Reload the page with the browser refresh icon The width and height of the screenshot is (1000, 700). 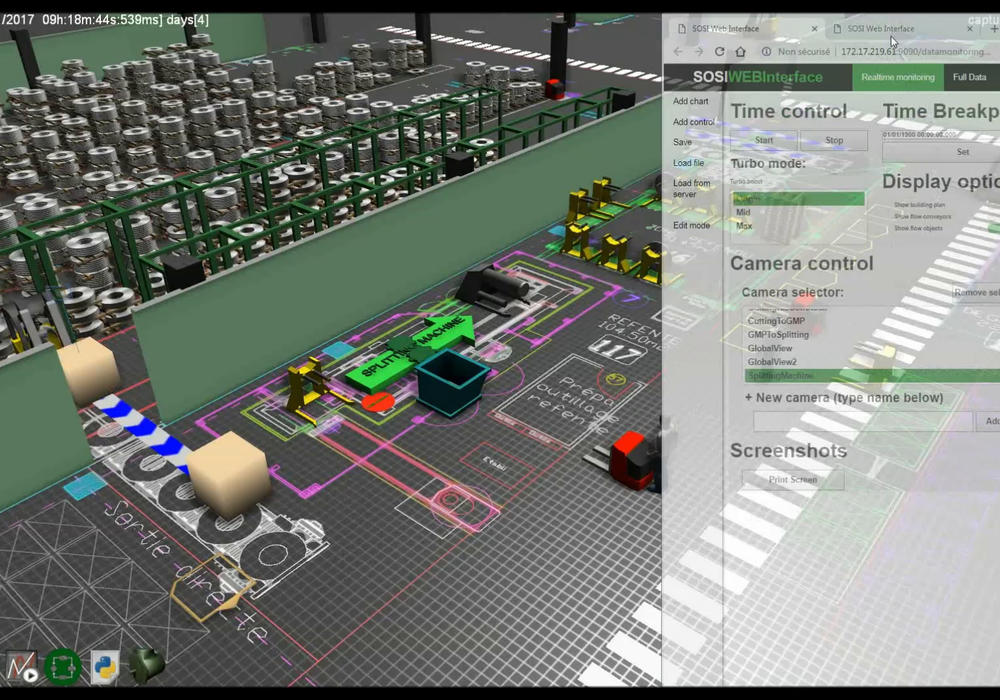(719, 51)
